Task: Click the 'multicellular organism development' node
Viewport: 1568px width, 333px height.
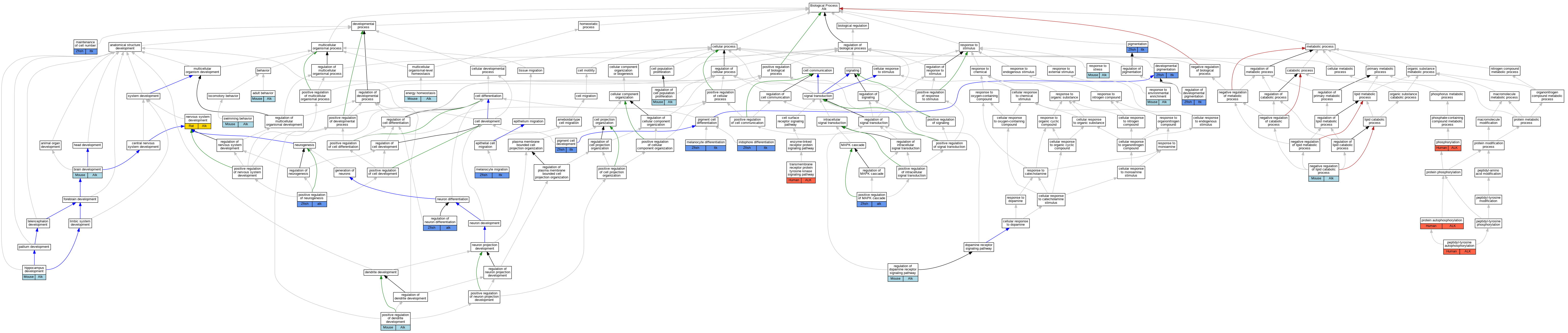Action: pyautogui.click(x=203, y=70)
